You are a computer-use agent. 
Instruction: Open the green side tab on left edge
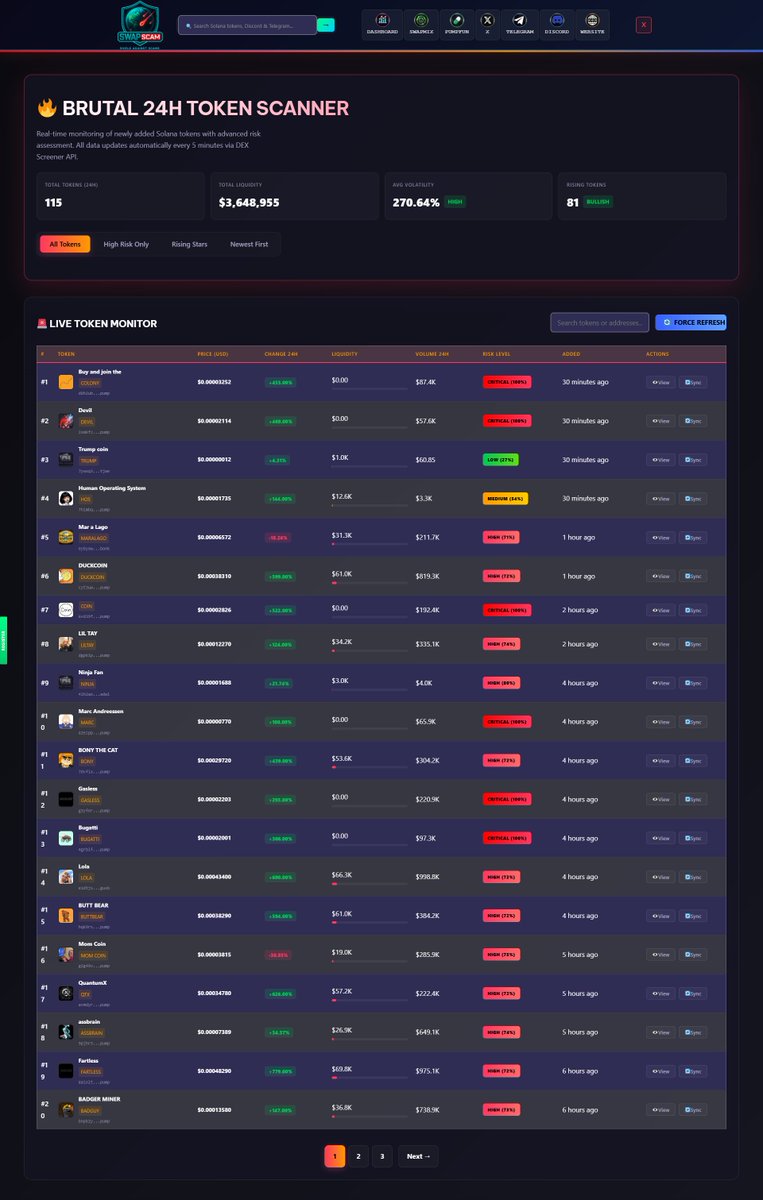coord(3,640)
